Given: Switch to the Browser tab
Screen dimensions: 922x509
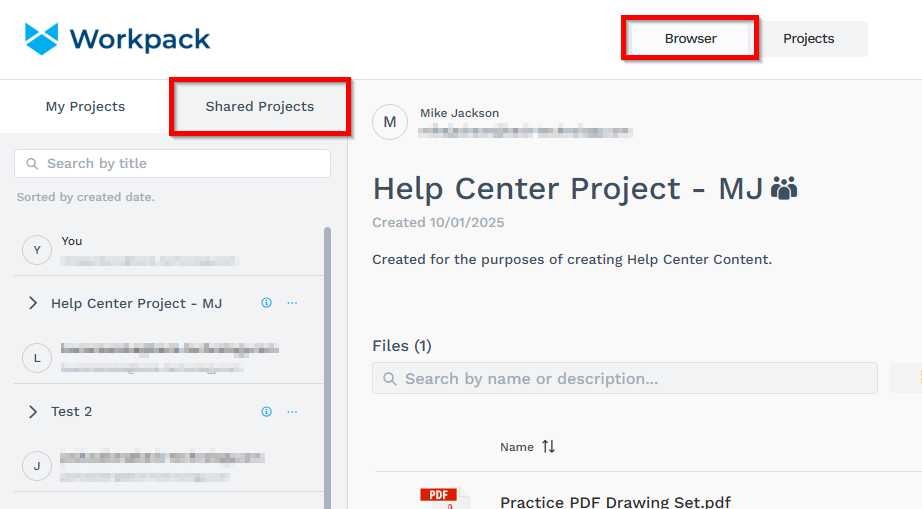Looking at the screenshot, I should pyautogui.click(x=690, y=39).
